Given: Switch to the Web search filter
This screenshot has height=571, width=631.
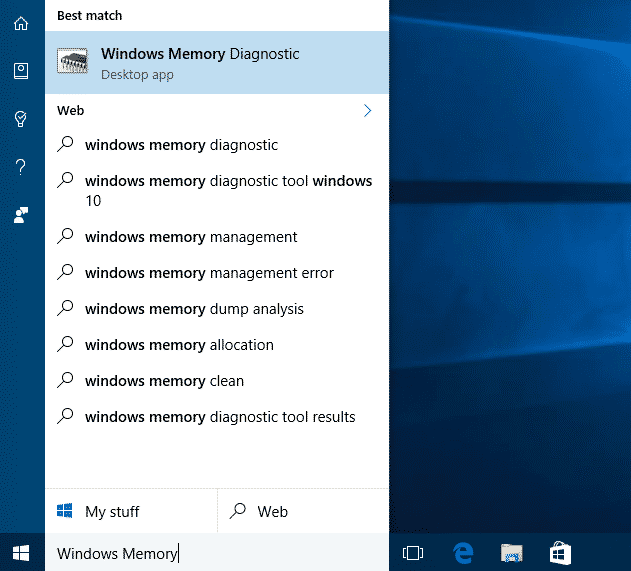Looking at the screenshot, I should click(303, 511).
